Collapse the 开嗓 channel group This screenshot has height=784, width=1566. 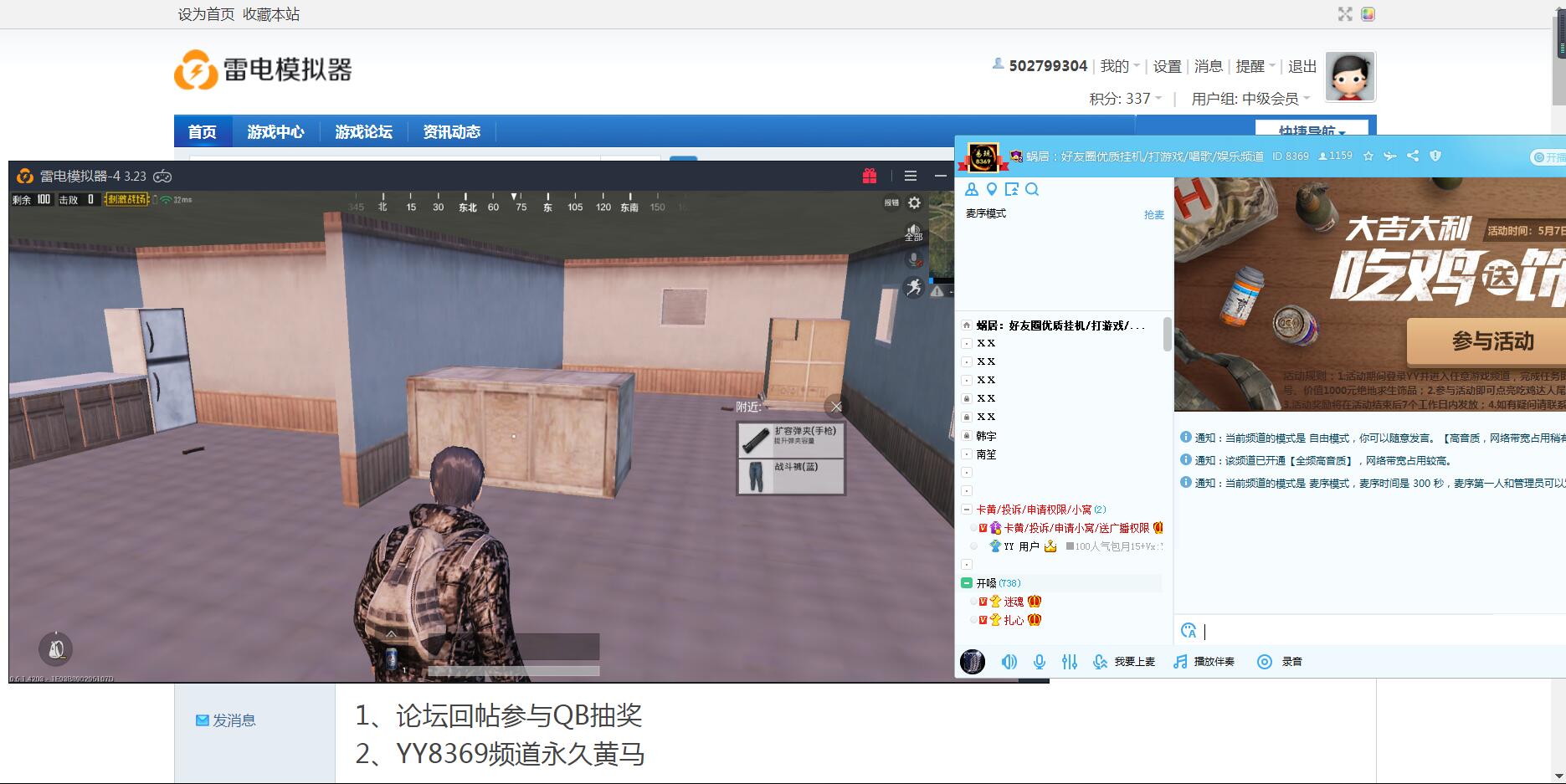tap(967, 583)
